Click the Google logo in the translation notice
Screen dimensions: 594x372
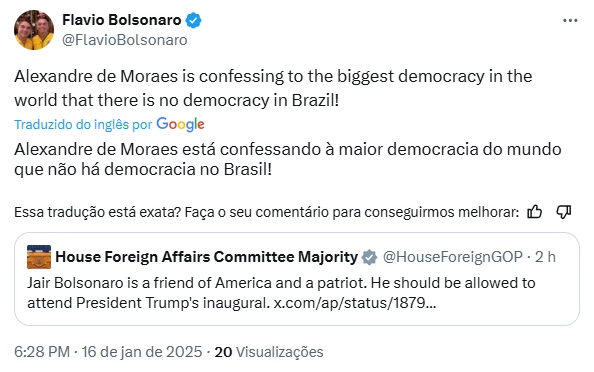click(180, 124)
